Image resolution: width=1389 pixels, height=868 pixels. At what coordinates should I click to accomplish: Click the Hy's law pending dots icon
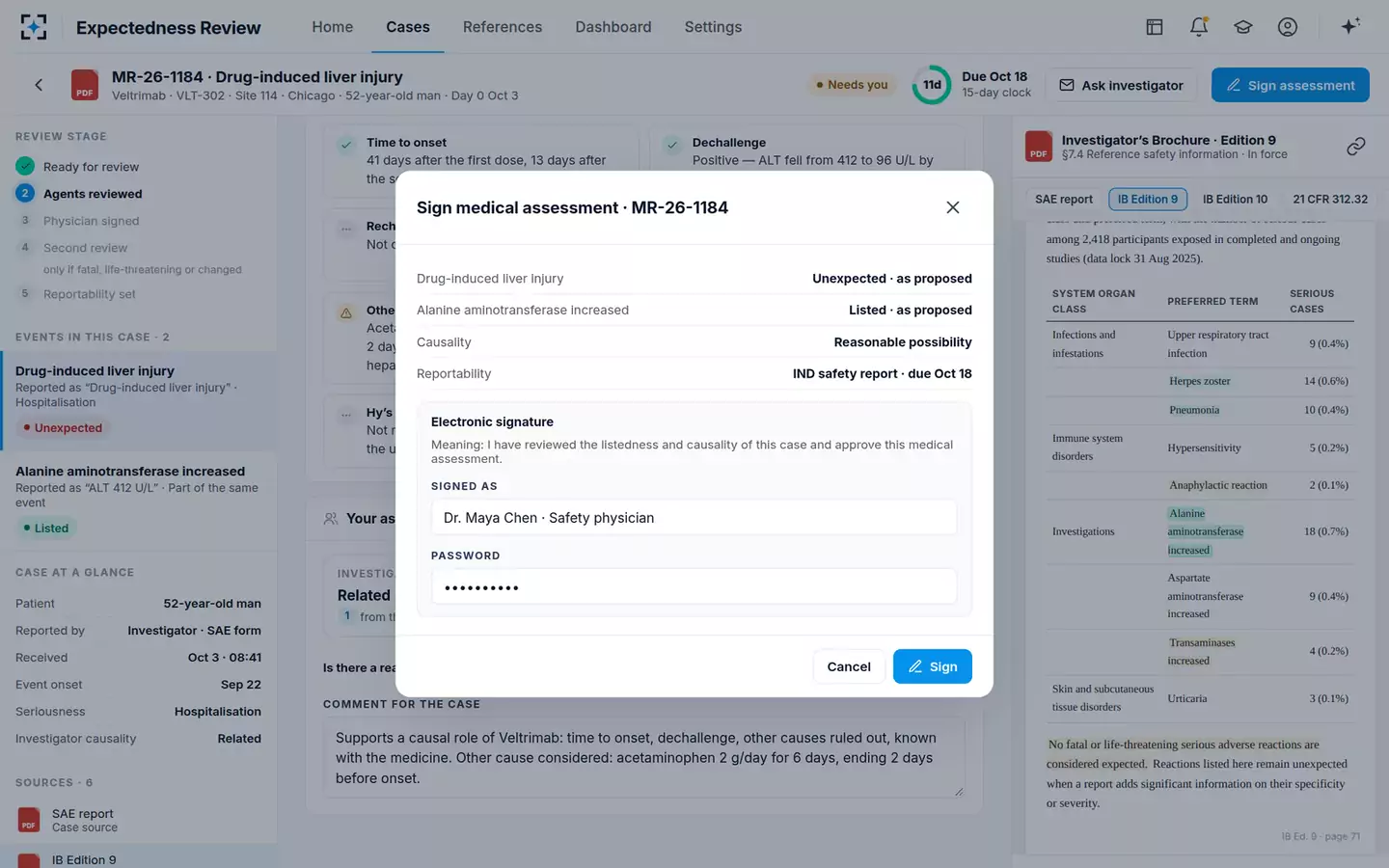pyautogui.click(x=345, y=416)
